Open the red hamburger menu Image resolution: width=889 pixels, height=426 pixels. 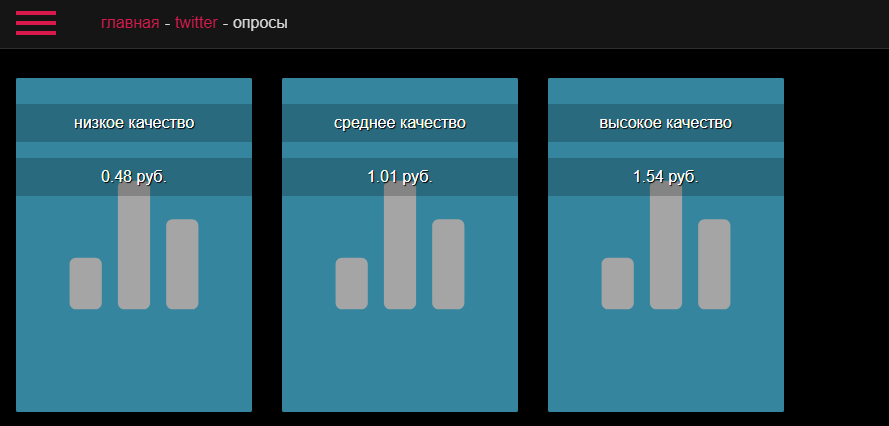coord(36,23)
